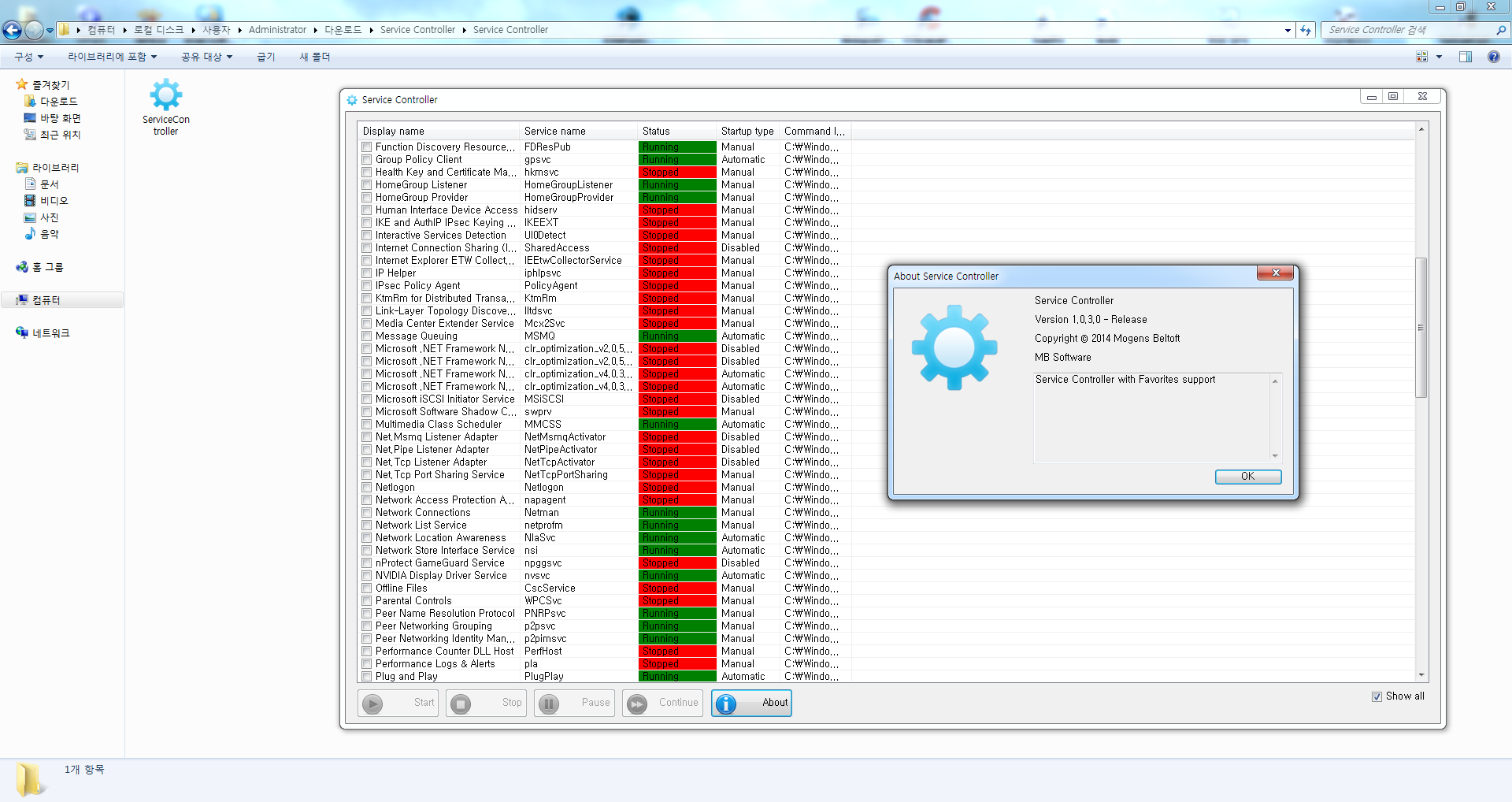Click the About button
Image resolution: width=1512 pixels, height=802 pixels.
click(752, 703)
